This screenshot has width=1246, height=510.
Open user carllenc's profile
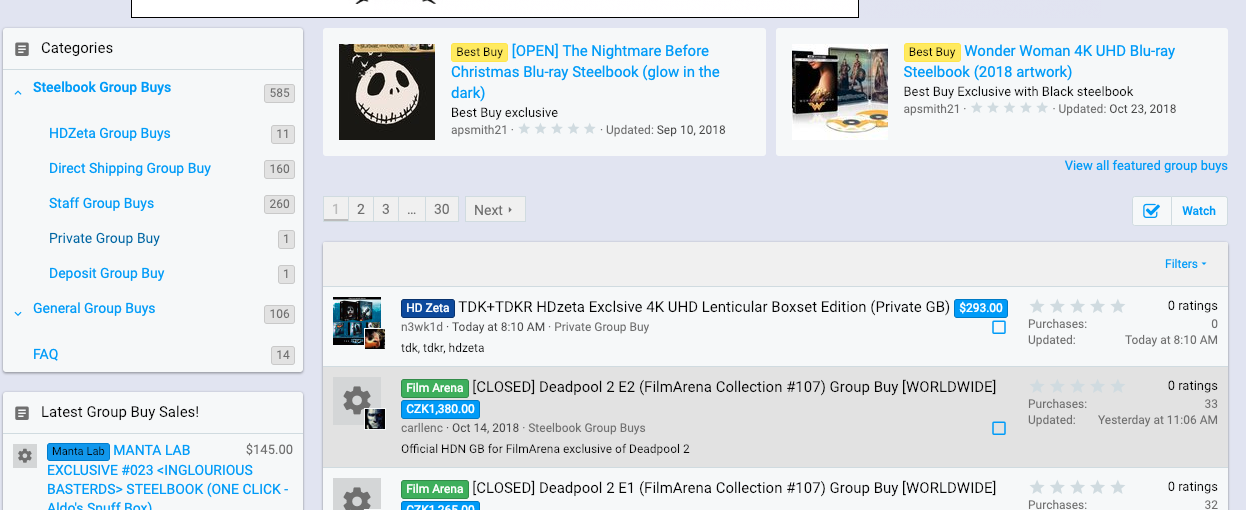tap(424, 428)
